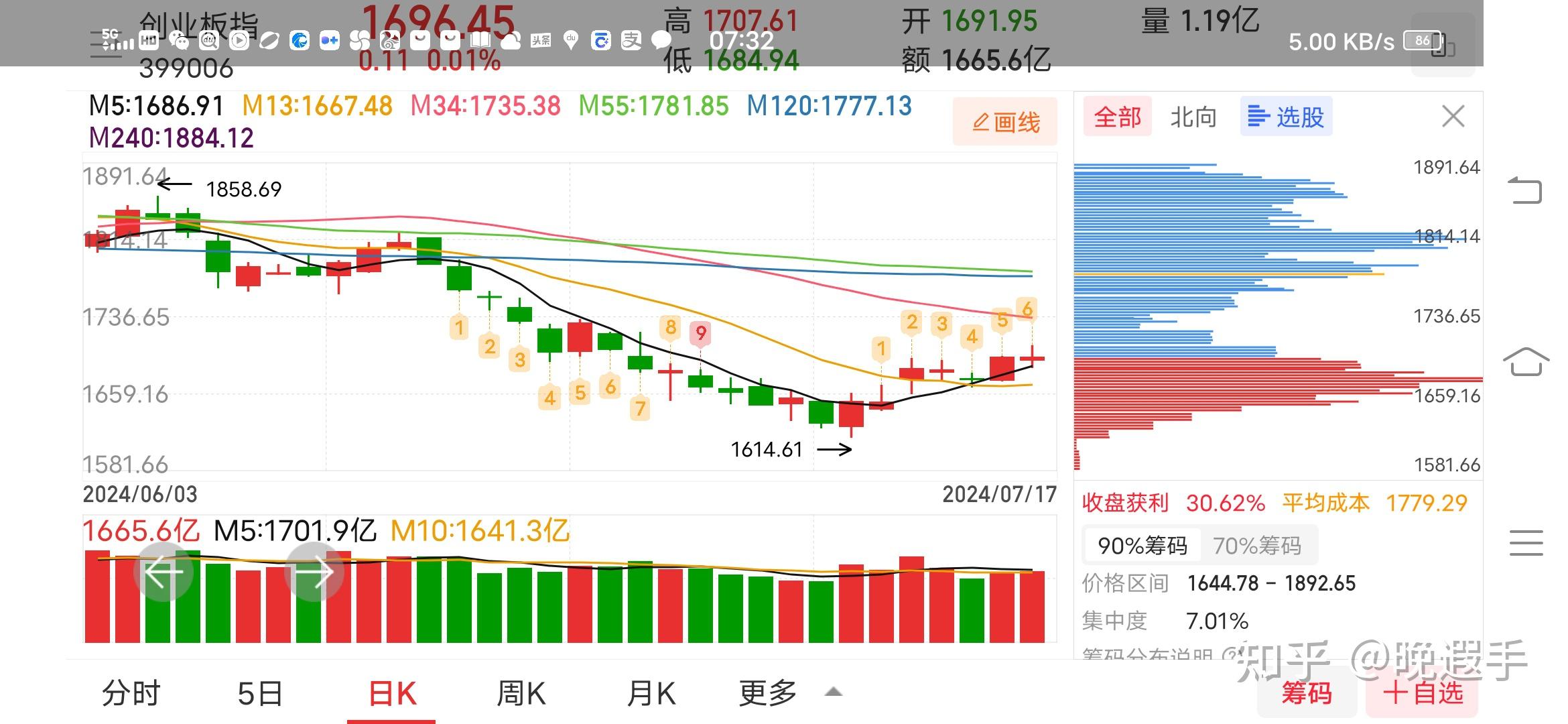Image resolution: width=1568 pixels, height=724 pixels.
Task: Select the 日K chart tab
Action: [393, 694]
